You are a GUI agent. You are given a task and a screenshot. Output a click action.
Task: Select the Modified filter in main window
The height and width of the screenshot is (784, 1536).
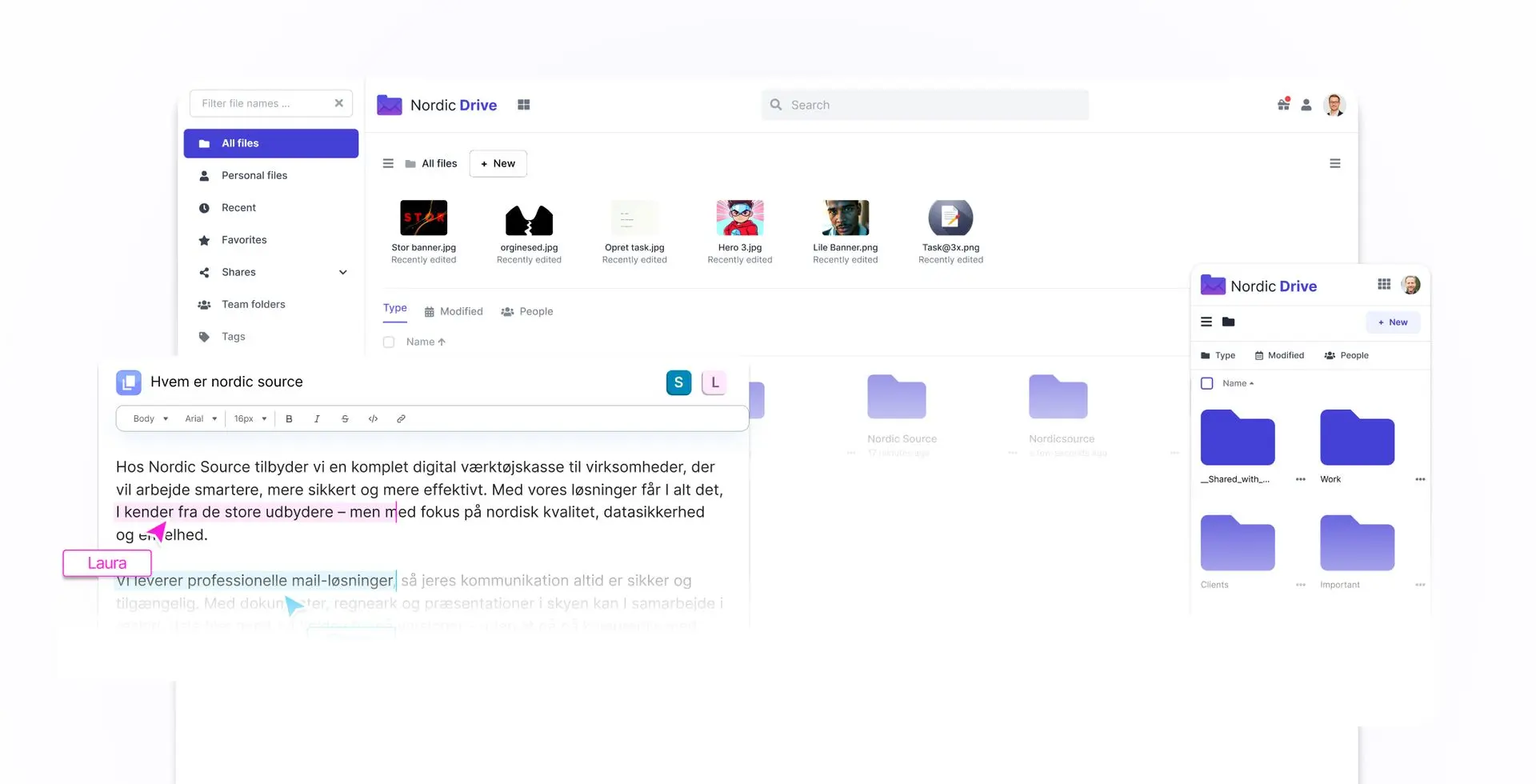(x=454, y=311)
